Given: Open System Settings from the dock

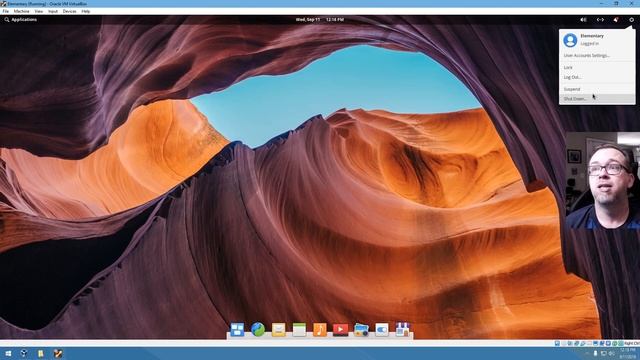Looking at the screenshot, I should (382, 330).
